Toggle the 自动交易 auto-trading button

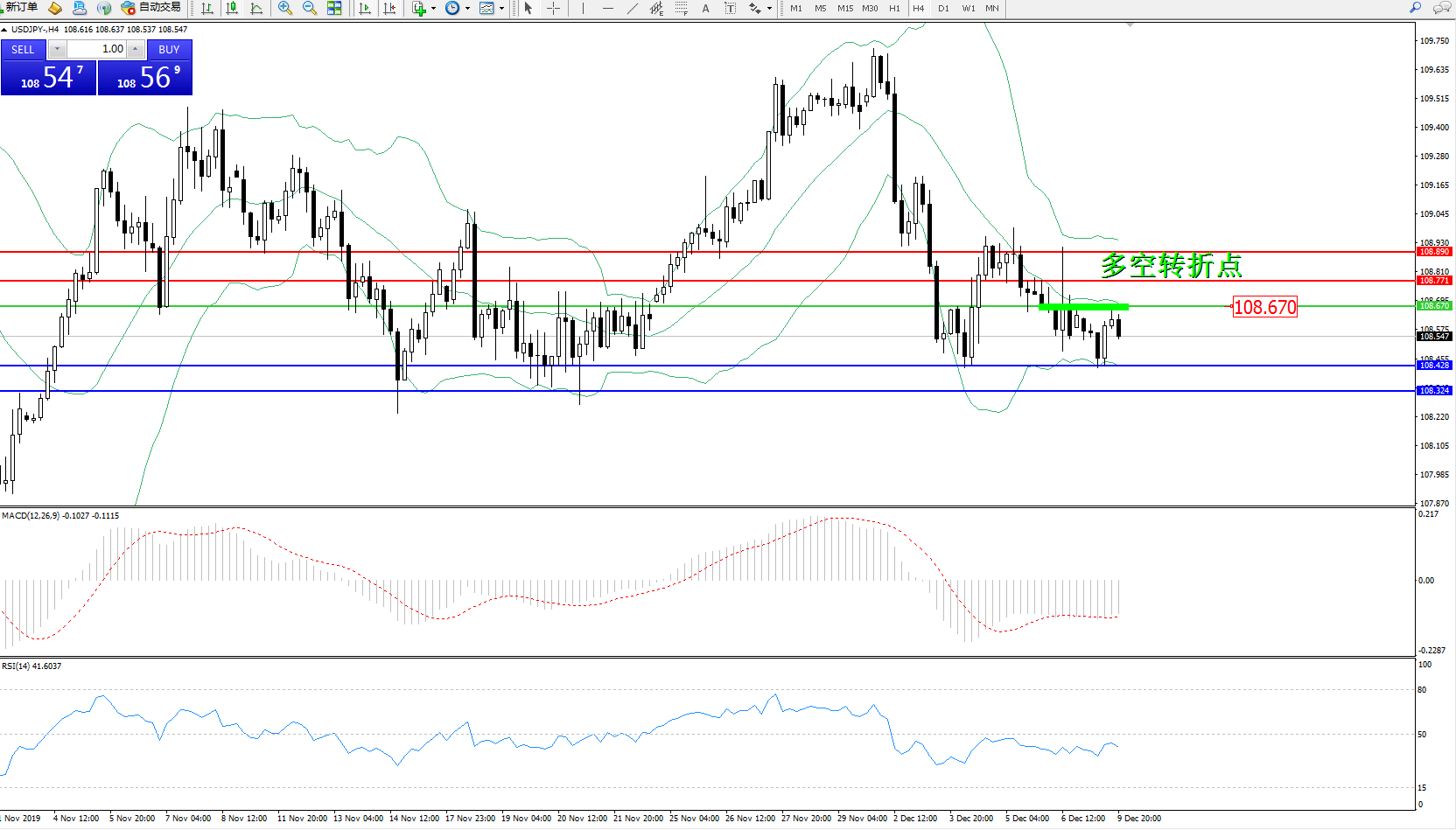coord(151,8)
